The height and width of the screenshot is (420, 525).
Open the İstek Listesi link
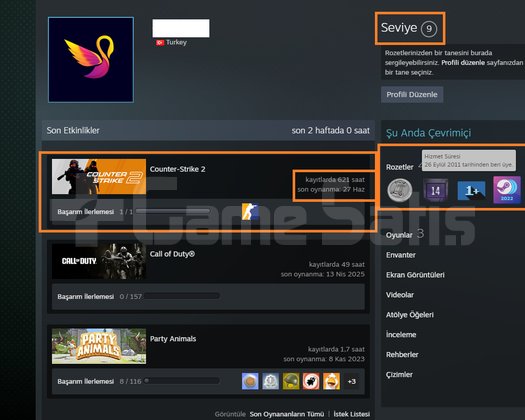tap(352, 414)
